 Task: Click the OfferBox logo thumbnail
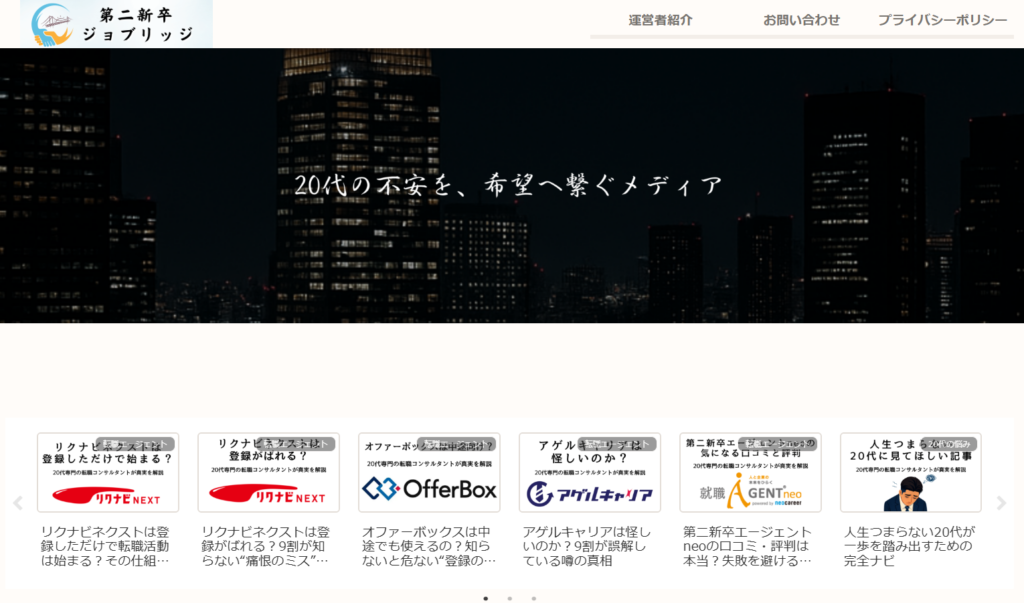pos(429,473)
